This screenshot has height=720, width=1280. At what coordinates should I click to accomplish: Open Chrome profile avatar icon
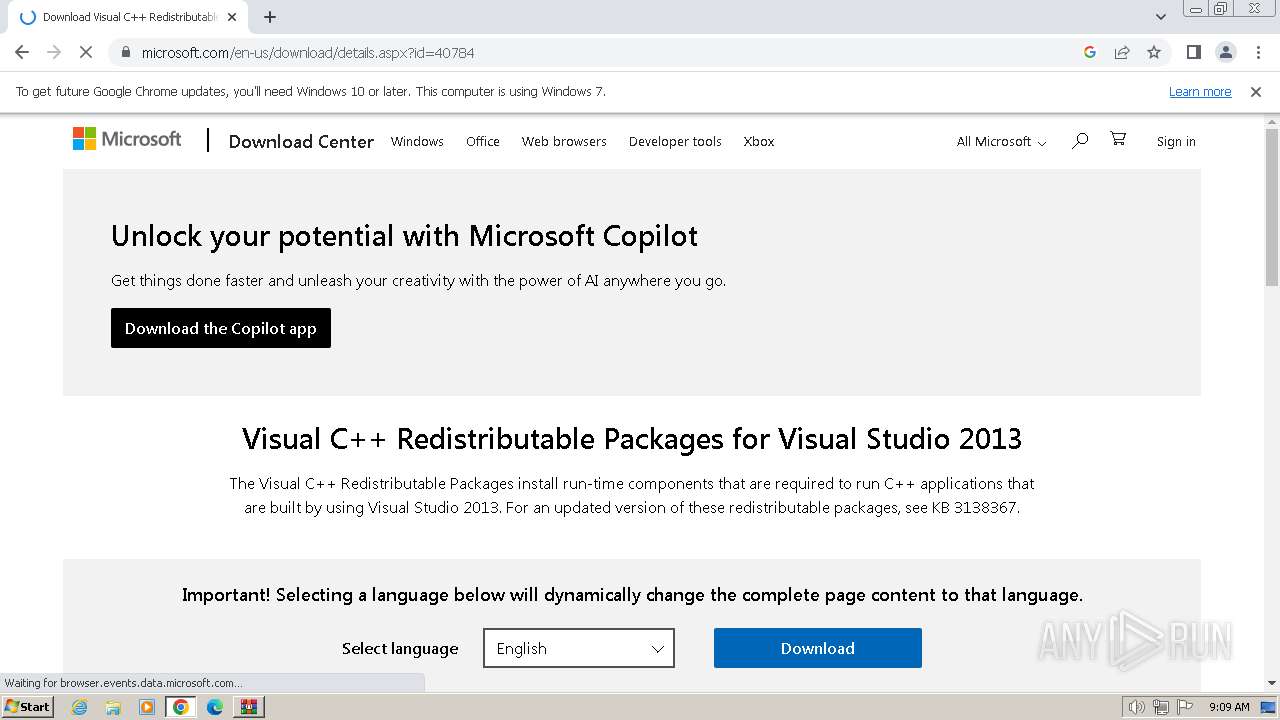pos(1225,52)
